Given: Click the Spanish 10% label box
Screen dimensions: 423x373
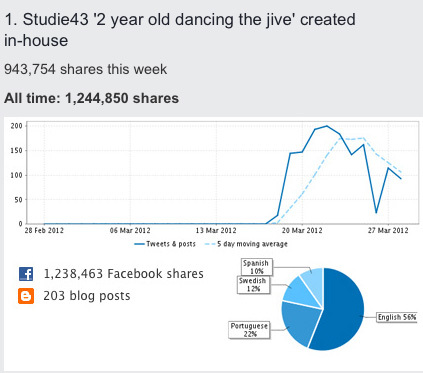Looking at the screenshot, I should pyautogui.click(x=256, y=267).
